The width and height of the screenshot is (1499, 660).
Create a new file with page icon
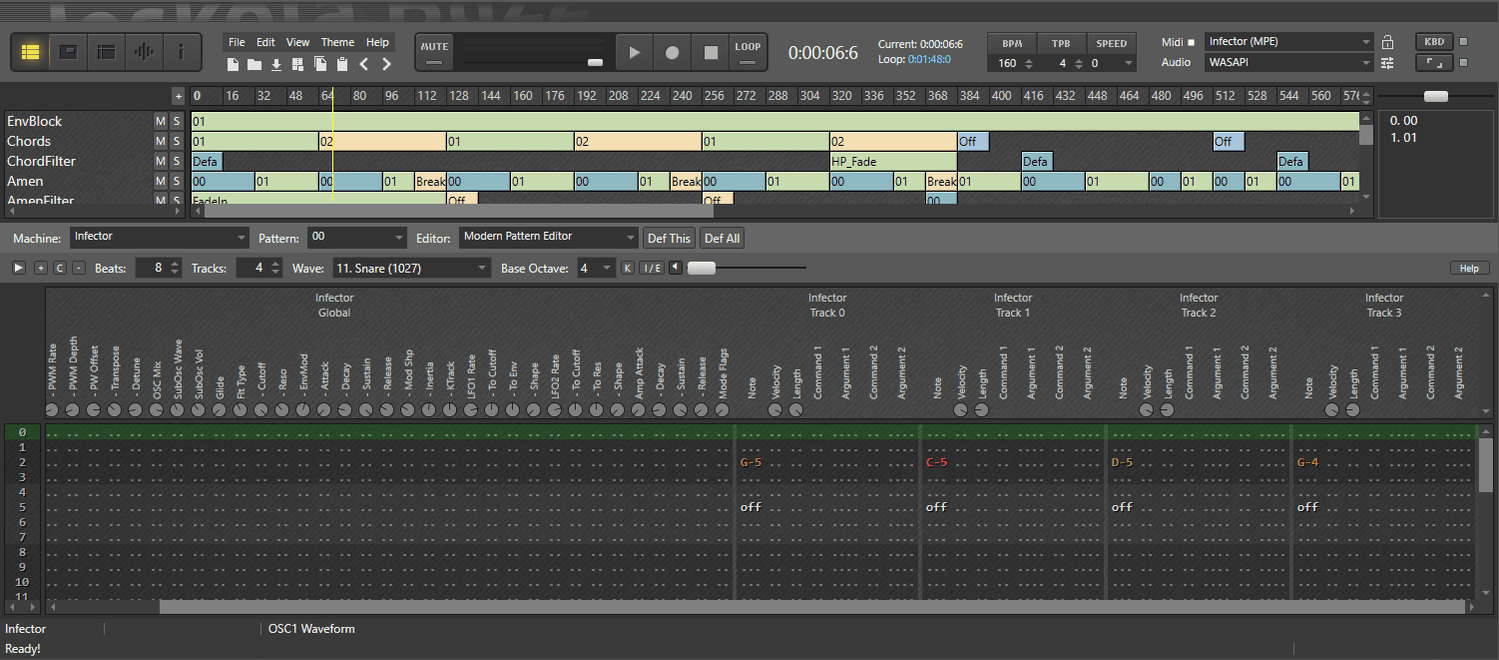point(233,64)
